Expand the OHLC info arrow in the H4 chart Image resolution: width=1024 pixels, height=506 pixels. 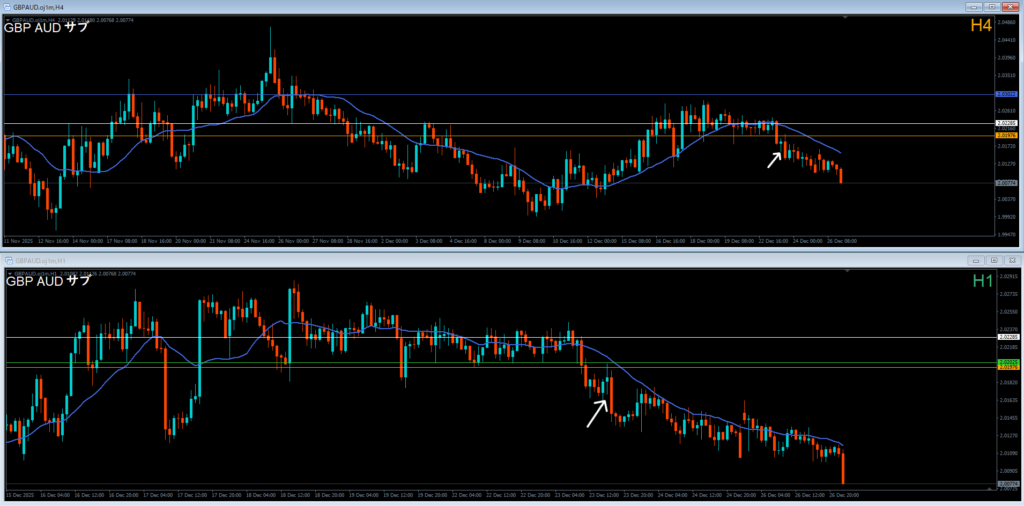[8, 20]
